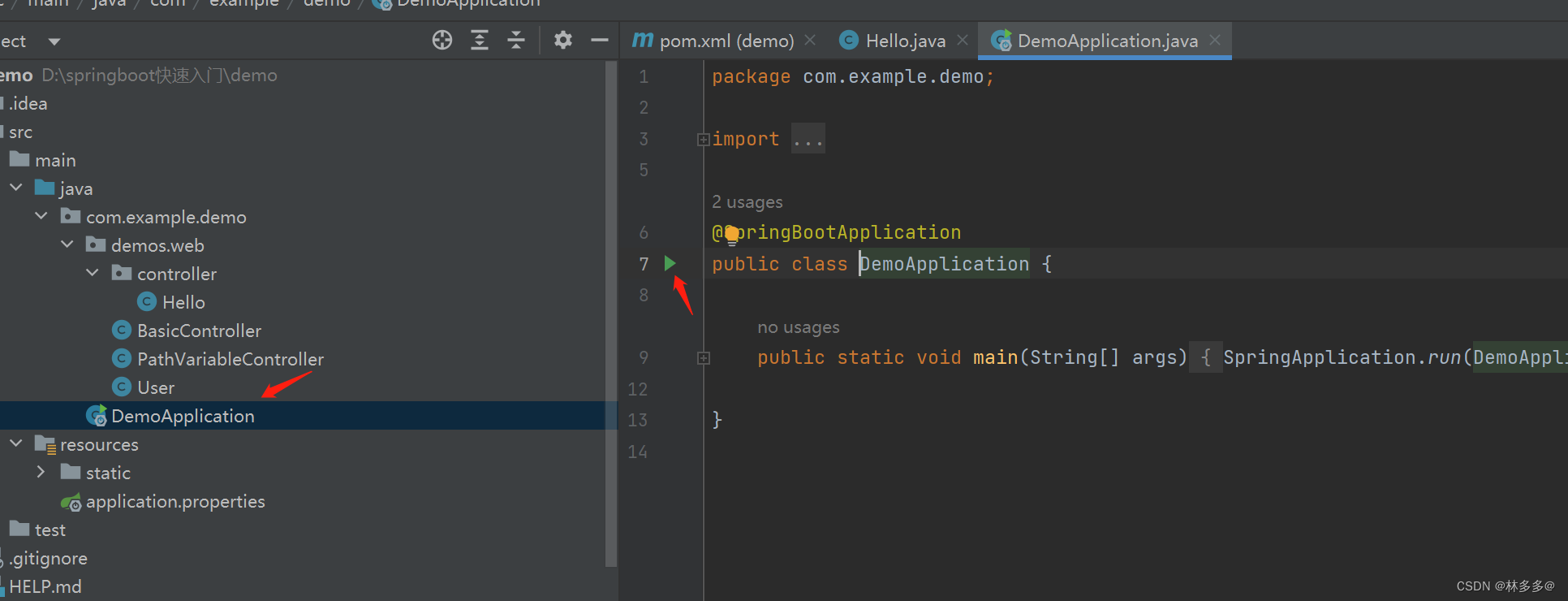Select PathVariableController in project tree

(x=230, y=359)
